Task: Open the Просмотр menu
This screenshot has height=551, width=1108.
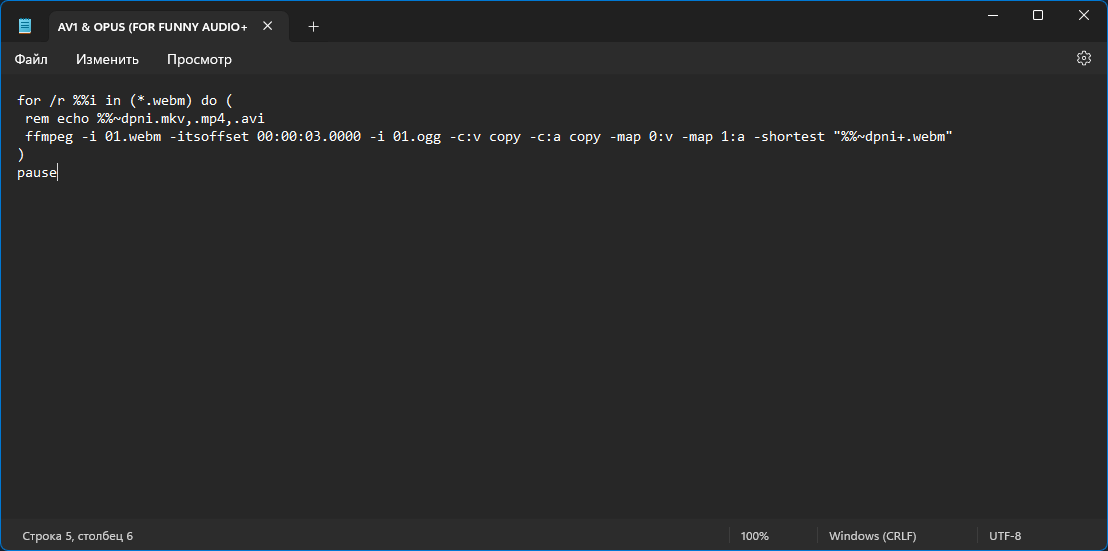Action: coord(199,59)
